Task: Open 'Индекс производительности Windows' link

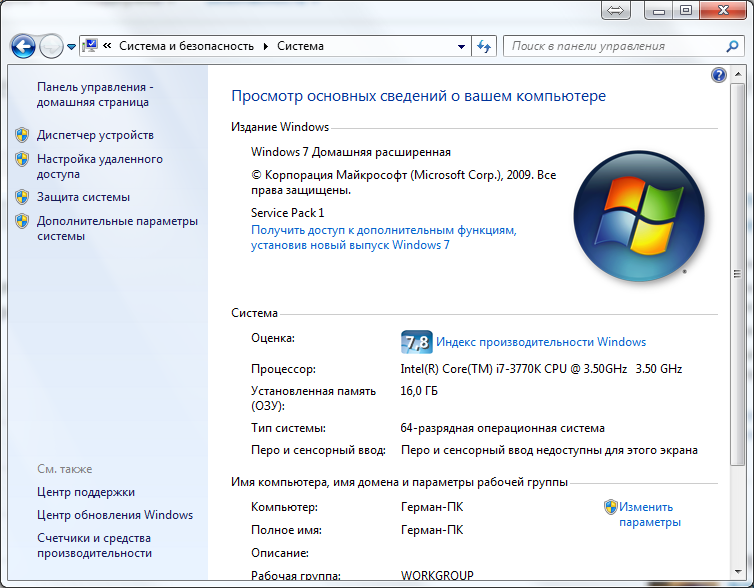Action: point(541,342)
